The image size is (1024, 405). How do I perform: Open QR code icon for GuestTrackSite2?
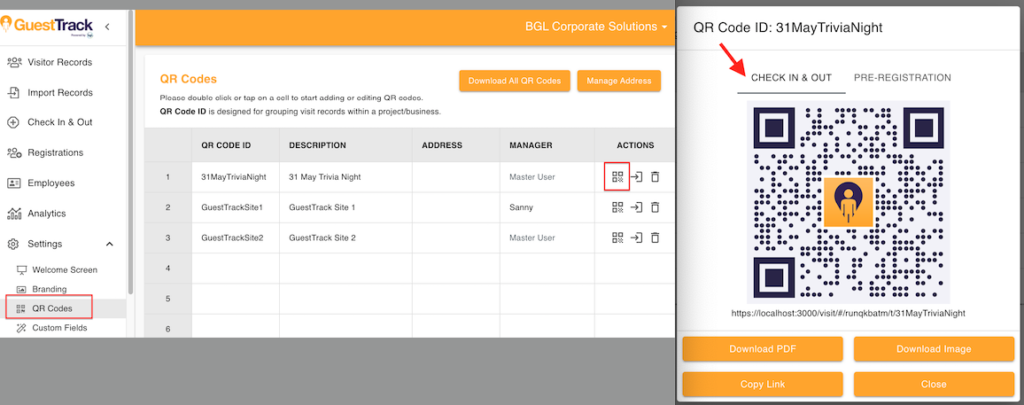click(617, 238)
